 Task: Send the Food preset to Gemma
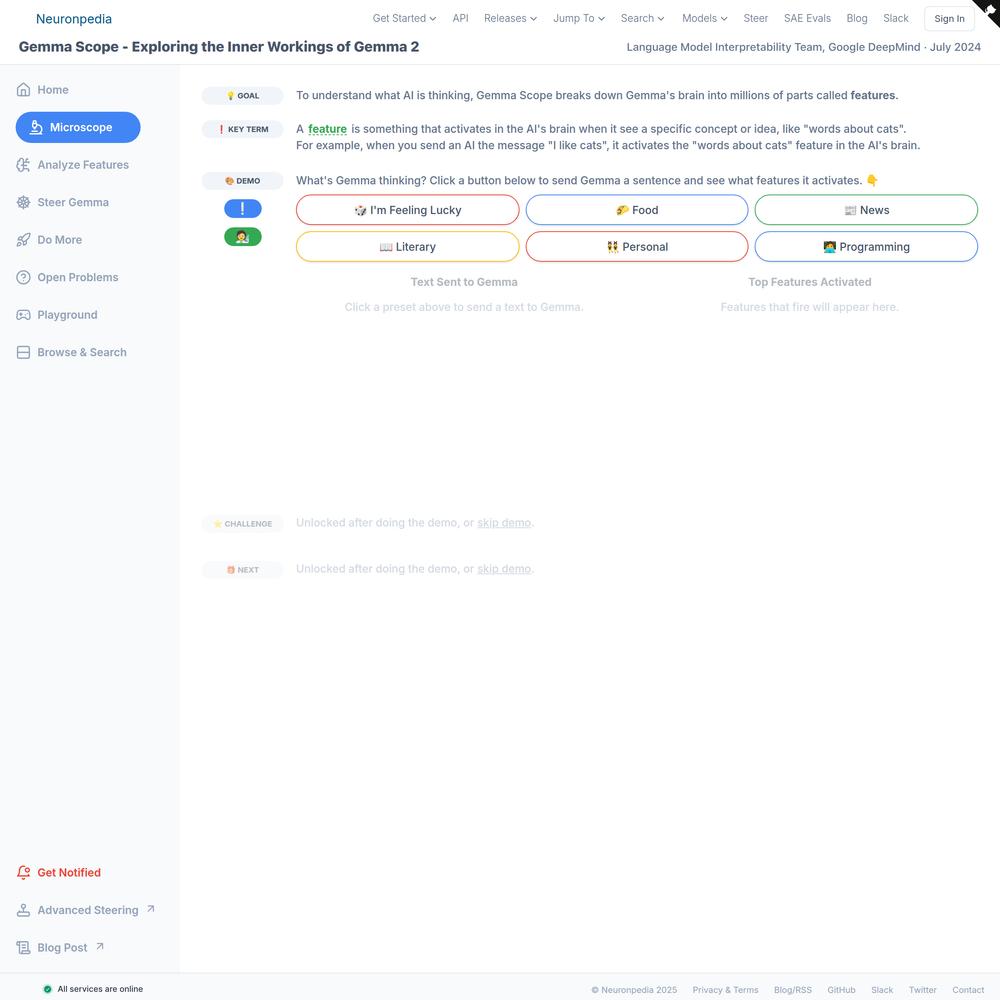click(x=636, y=210)
